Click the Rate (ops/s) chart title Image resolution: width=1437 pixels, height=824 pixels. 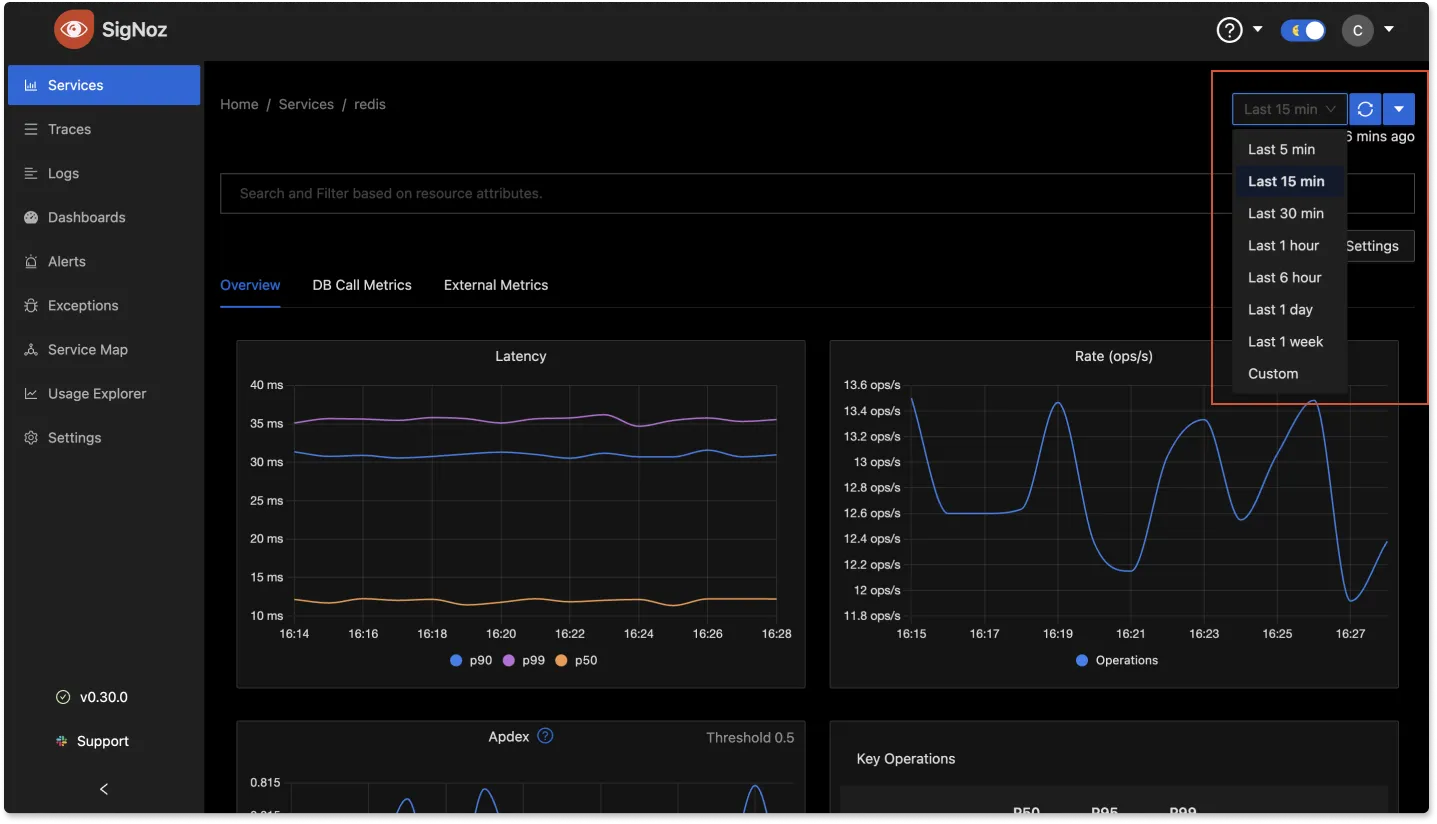[x=1113, y=356]
